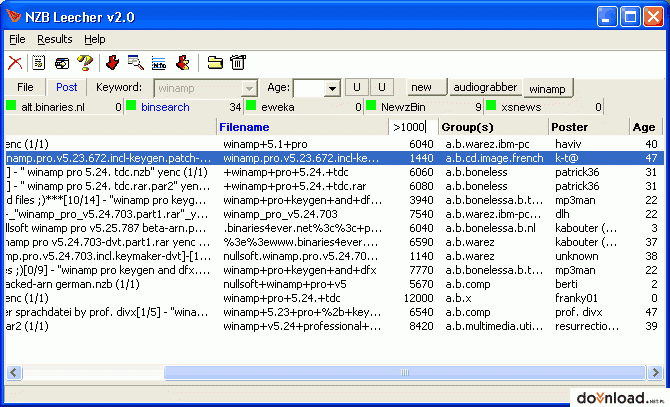
Task: Open the Age dropdown arrow
Action: pyautogui.click(x=332, y=88)
